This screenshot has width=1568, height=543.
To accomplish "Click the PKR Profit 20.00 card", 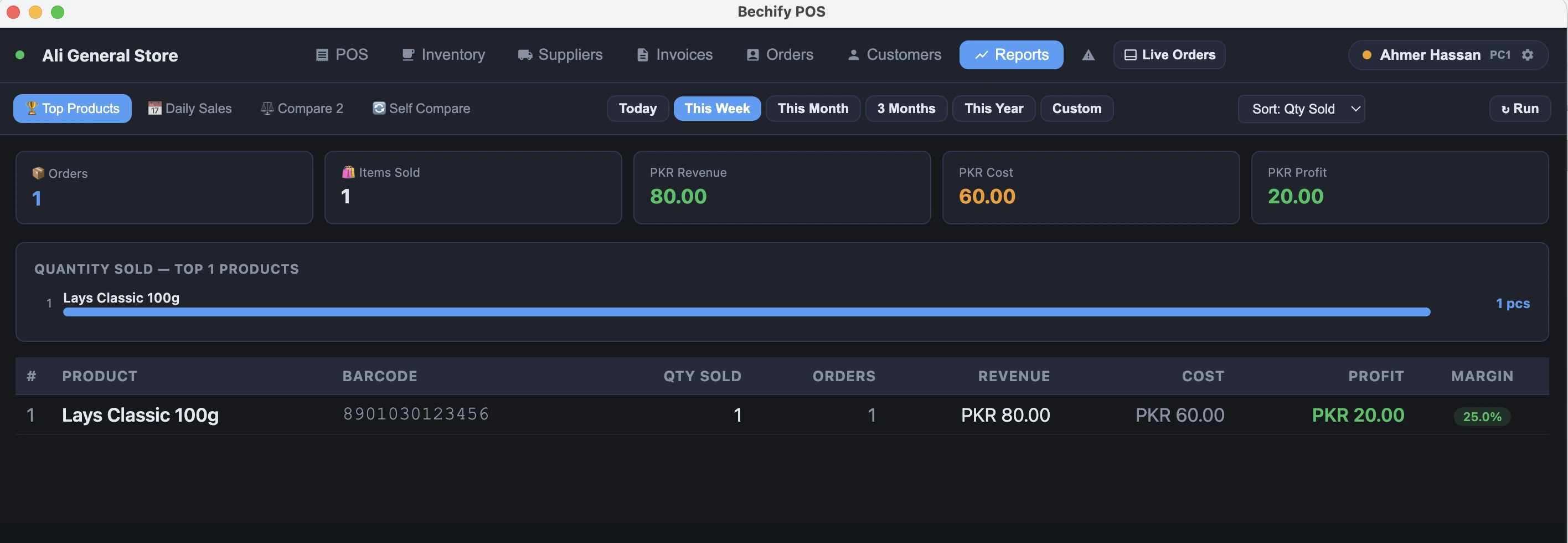I will point(1399,188).
